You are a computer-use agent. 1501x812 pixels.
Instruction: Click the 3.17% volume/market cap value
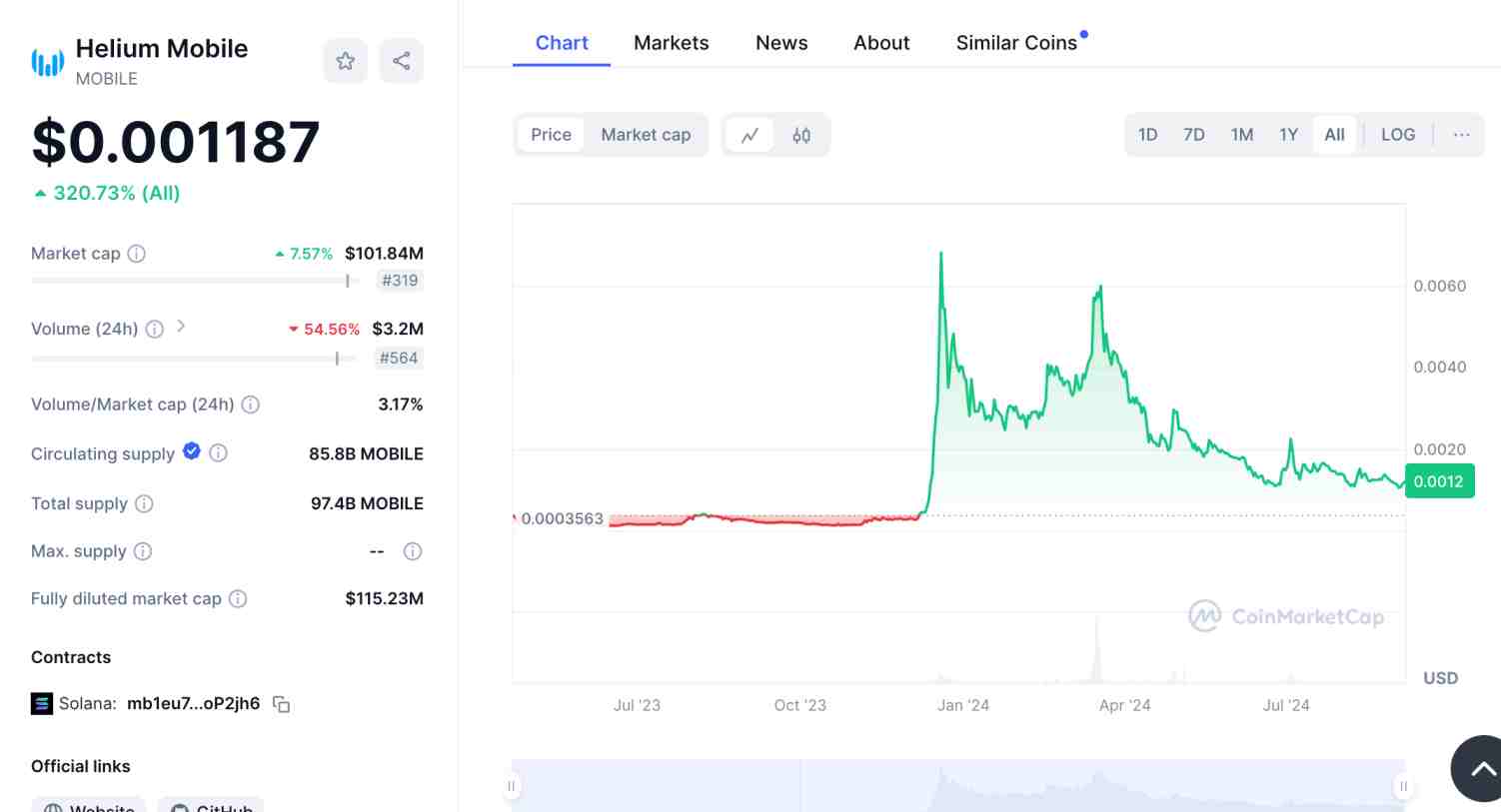401,405
